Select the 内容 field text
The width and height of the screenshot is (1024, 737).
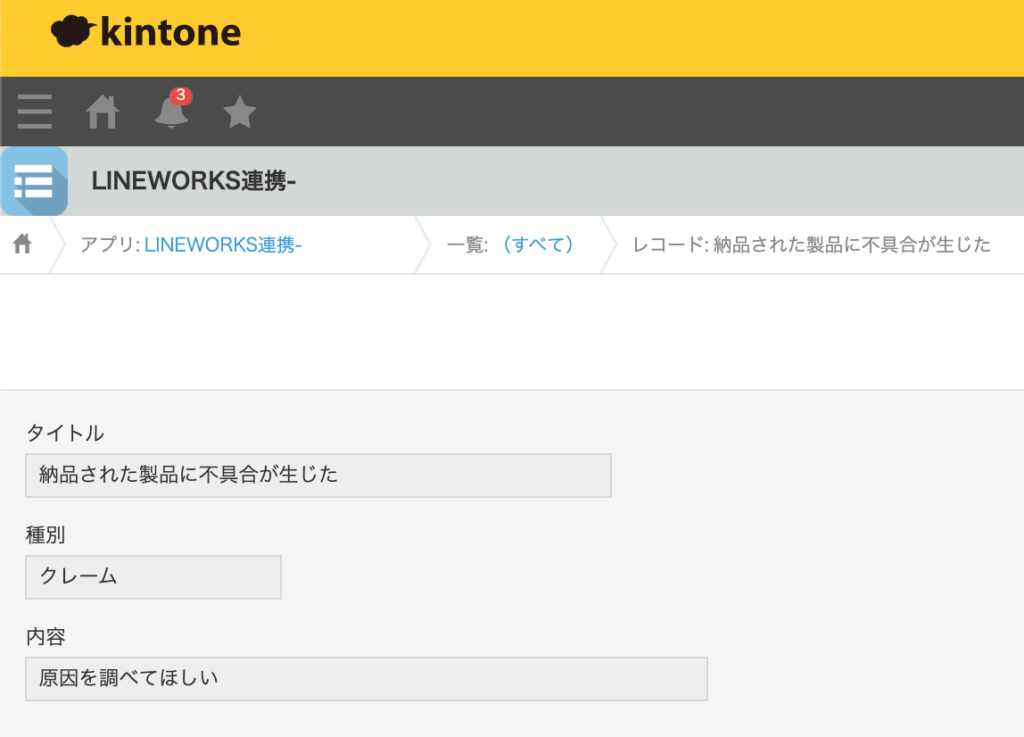(366, 679)
